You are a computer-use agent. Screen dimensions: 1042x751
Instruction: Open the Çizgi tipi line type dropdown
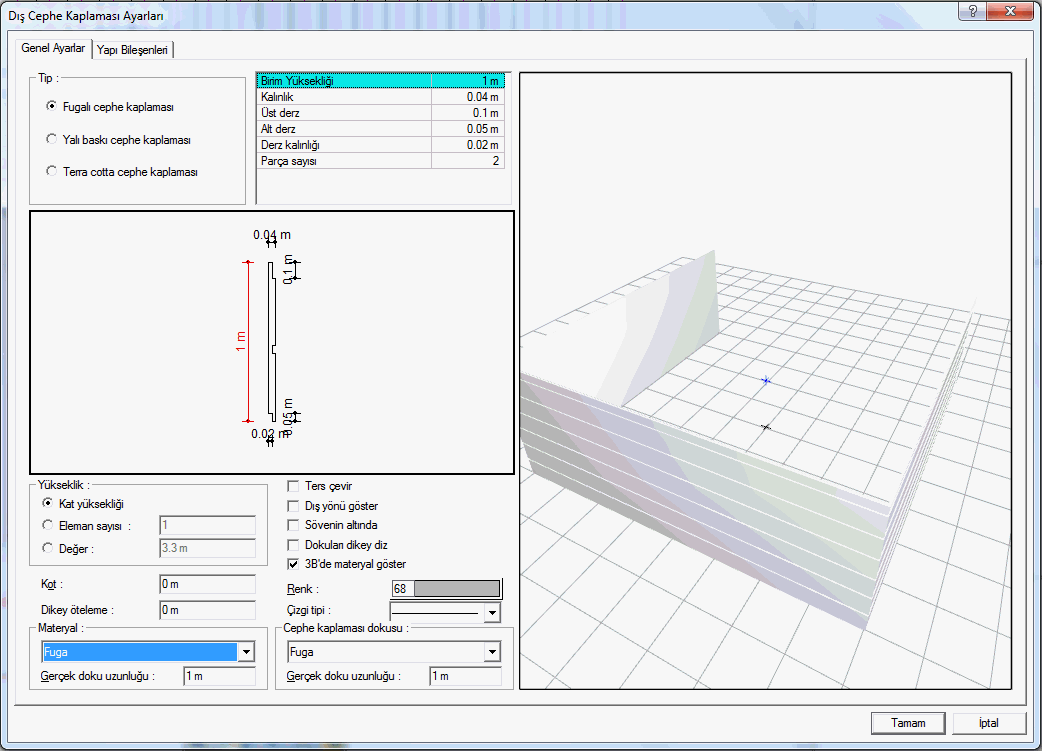pyautogui.click(x=492, y=612)
